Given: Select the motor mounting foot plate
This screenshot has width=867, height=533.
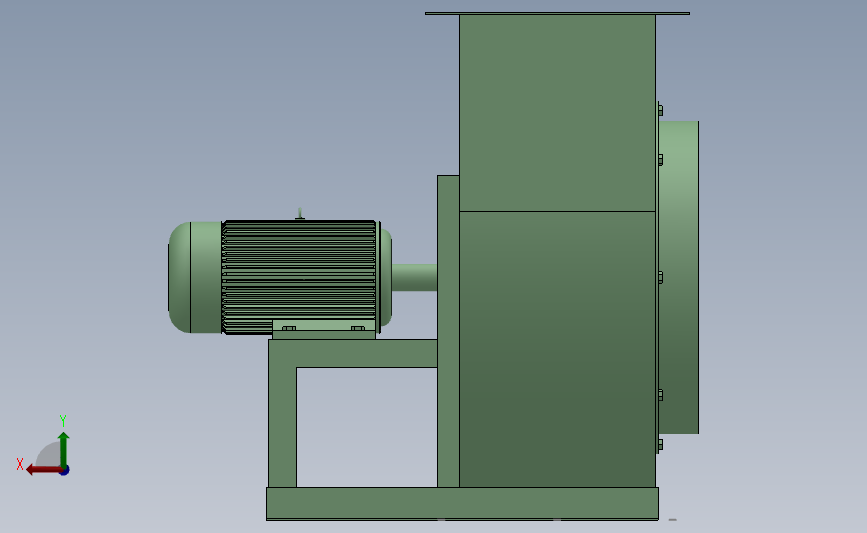Looking at the screenshot, I should pos(324,329).
